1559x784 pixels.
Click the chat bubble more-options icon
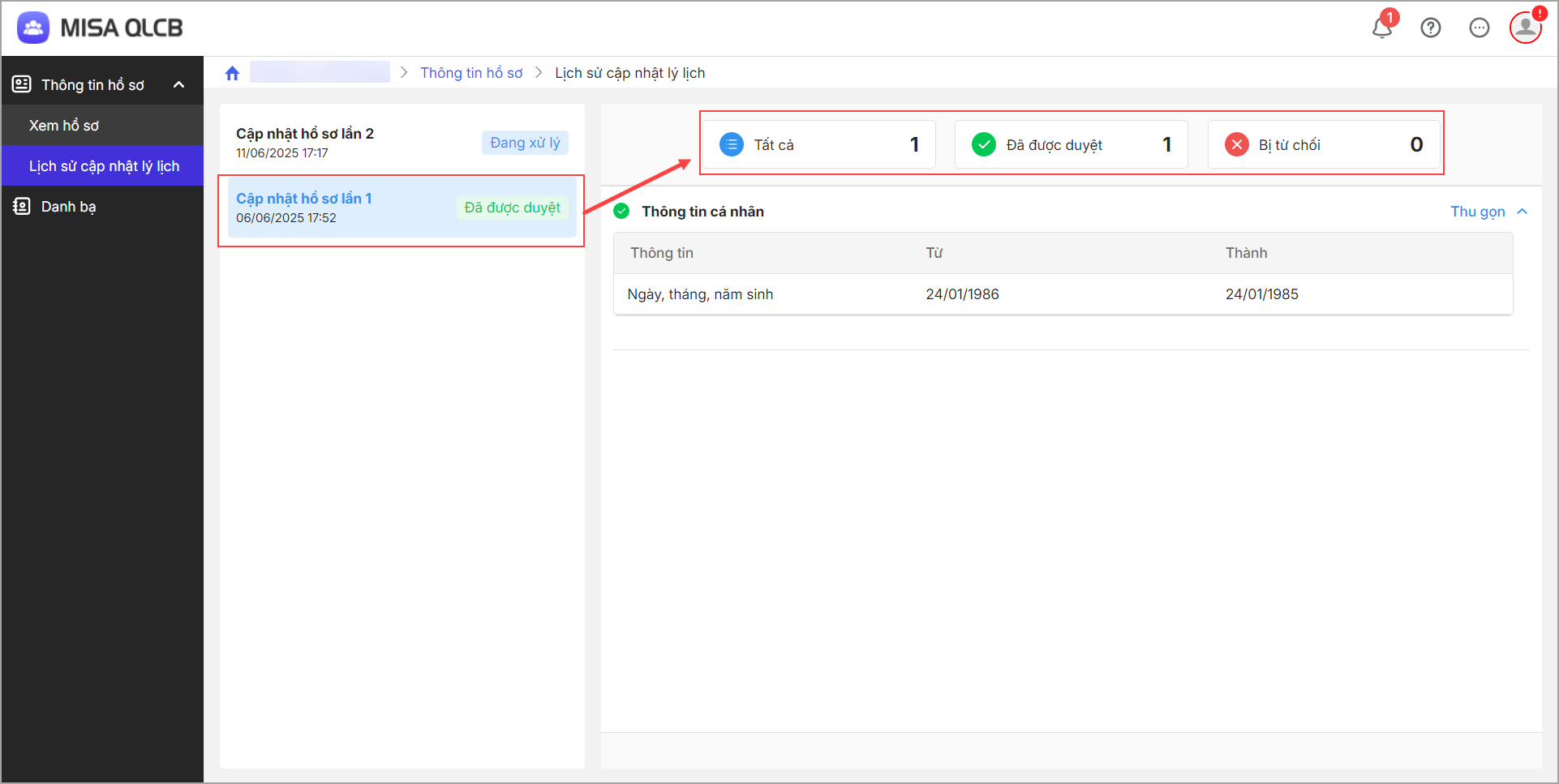[1480, 28]
